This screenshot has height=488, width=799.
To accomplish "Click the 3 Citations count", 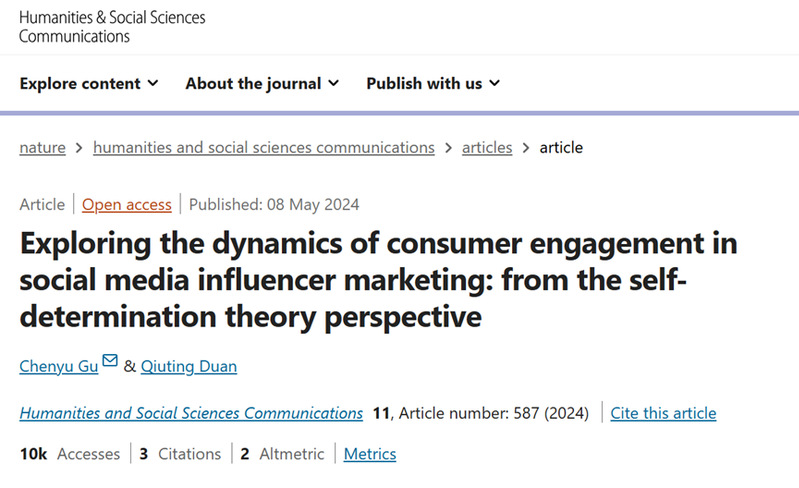I will [x=180, y=454].
